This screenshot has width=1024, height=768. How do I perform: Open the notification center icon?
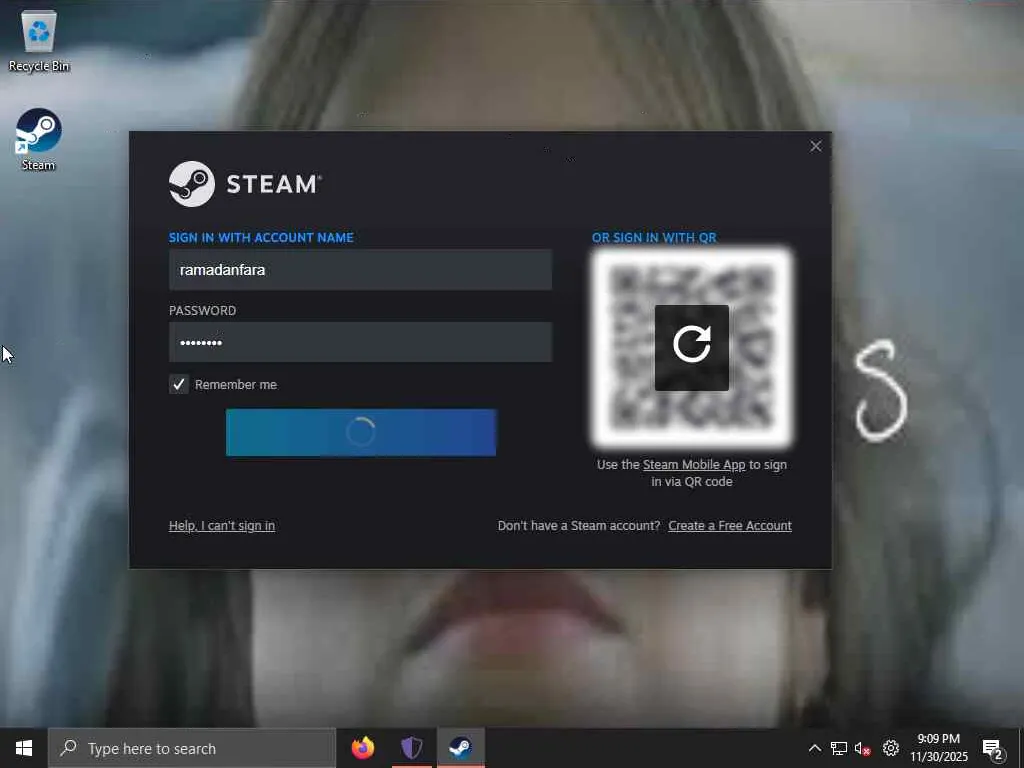click(x=993, y=749)
